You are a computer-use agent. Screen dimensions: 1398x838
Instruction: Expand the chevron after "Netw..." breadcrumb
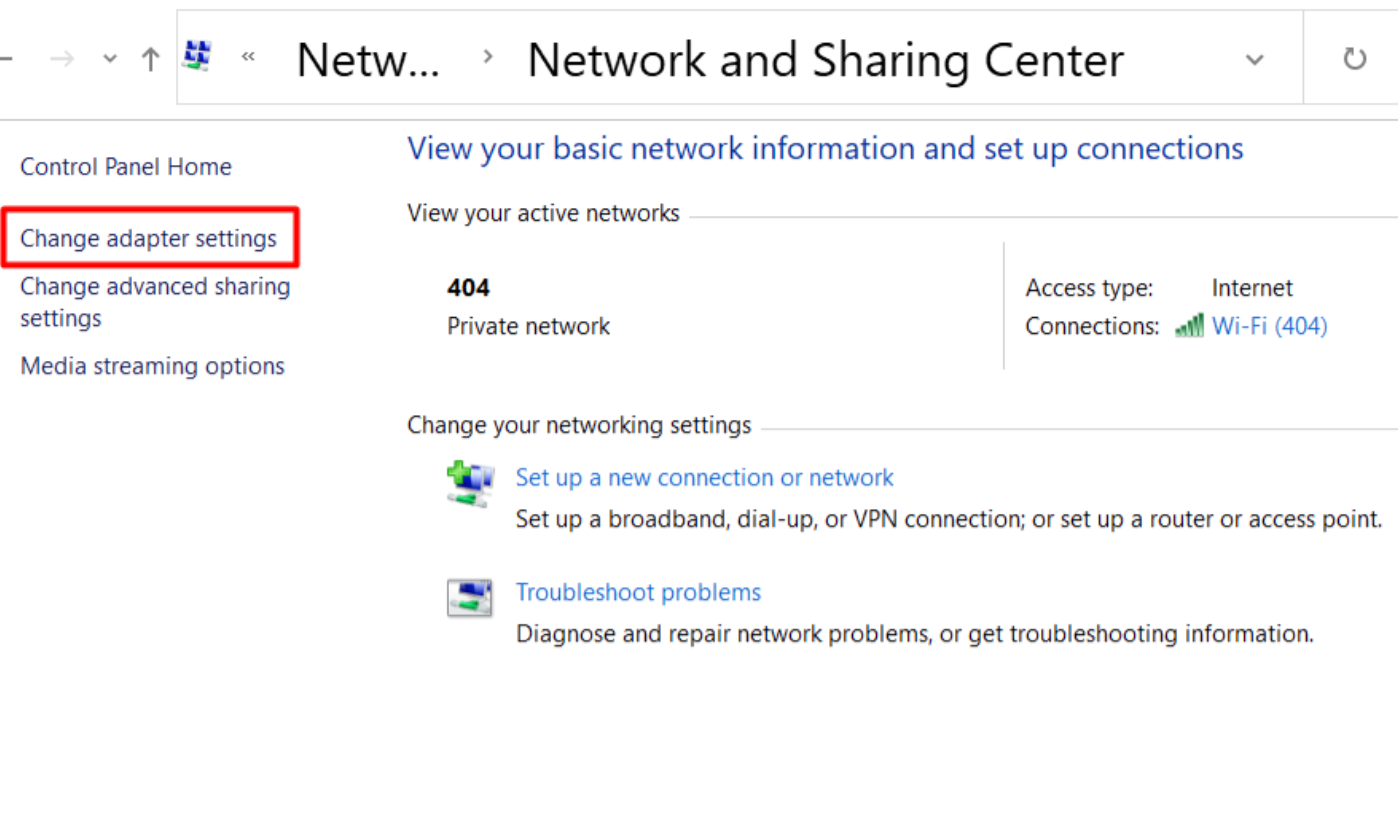pos(488,58)
